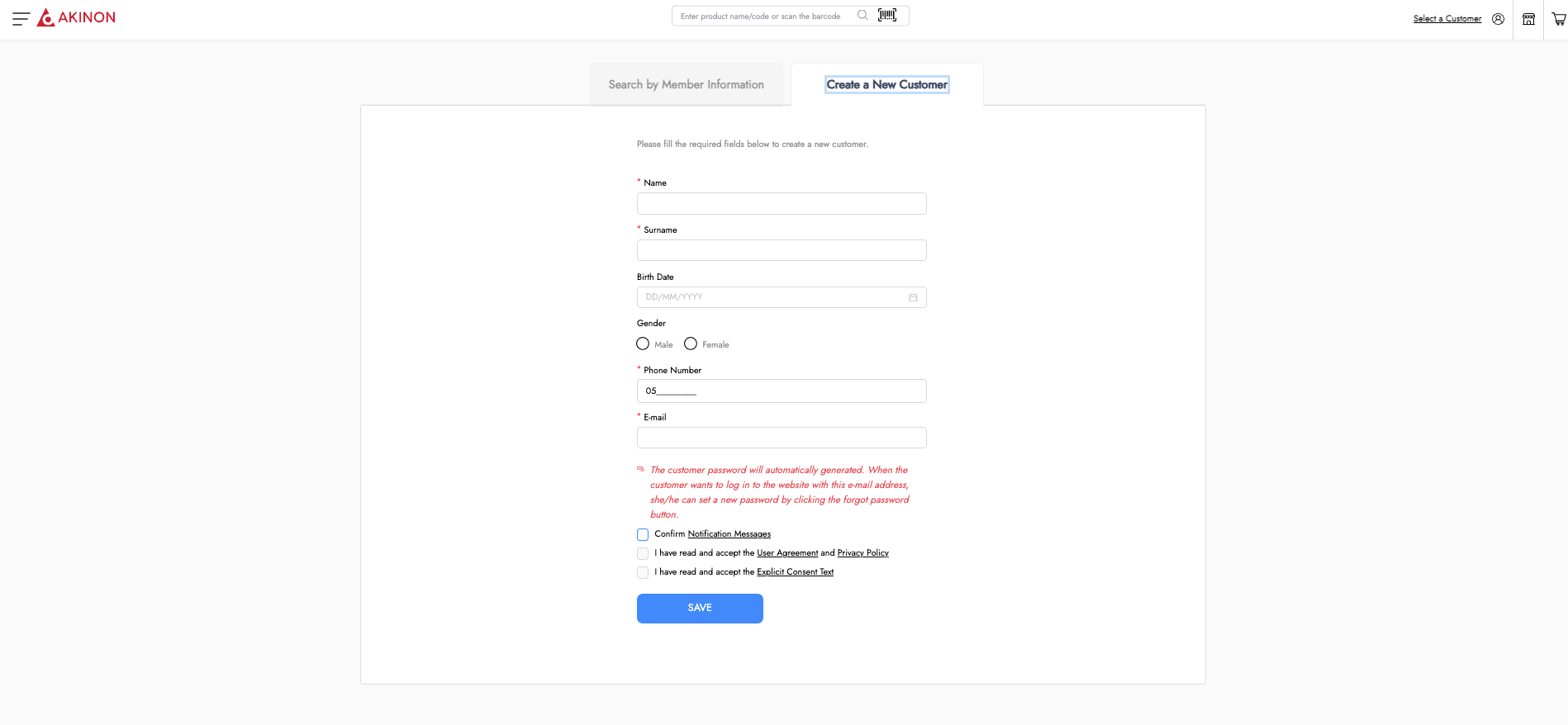Image resolution: width=1568 pixels, height=725 pixels.
Task: Select the Create a New Customer tab
Action: pos(886,84)
